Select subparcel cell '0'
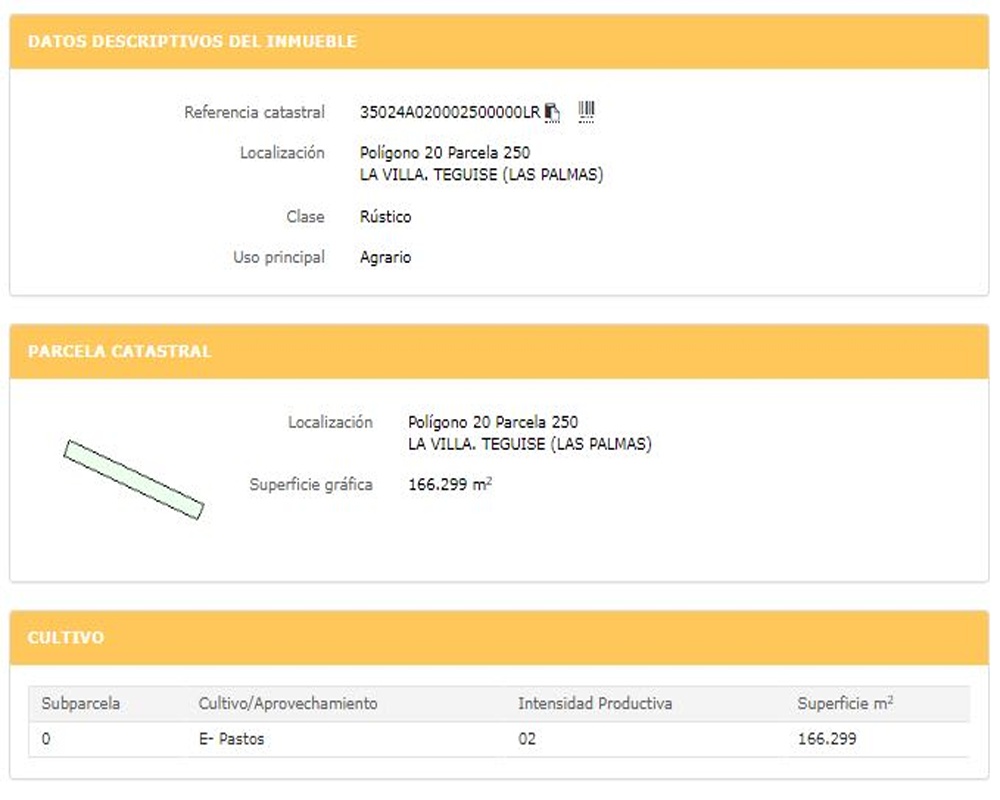 pos(46,739)
